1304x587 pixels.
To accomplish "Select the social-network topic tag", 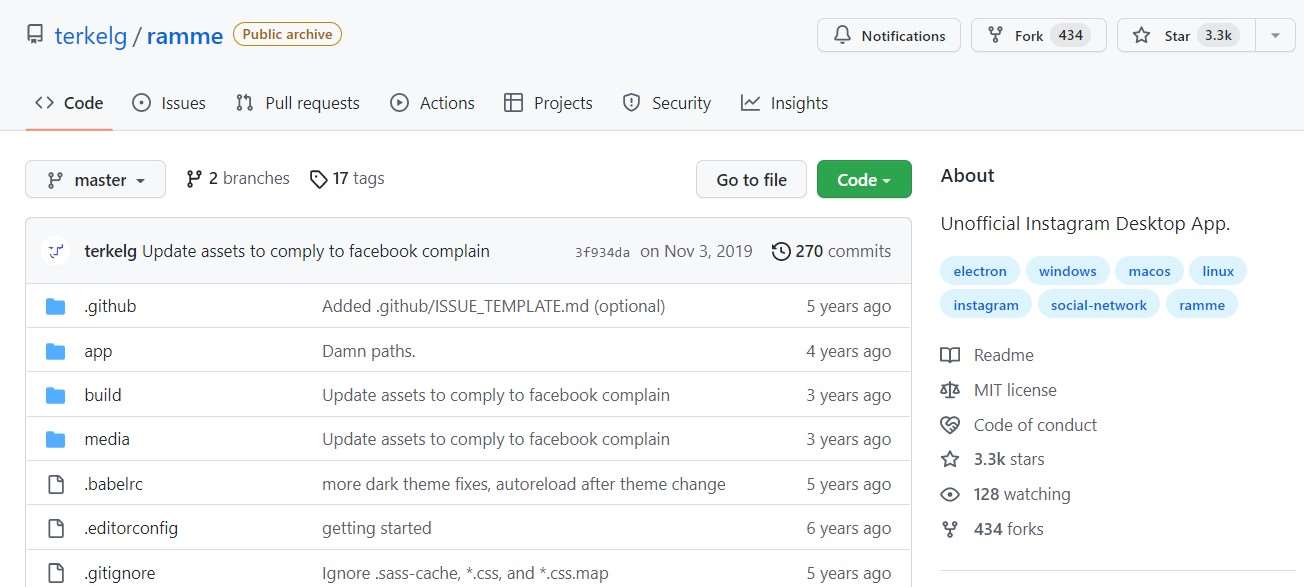I will tap(1099, 305).
